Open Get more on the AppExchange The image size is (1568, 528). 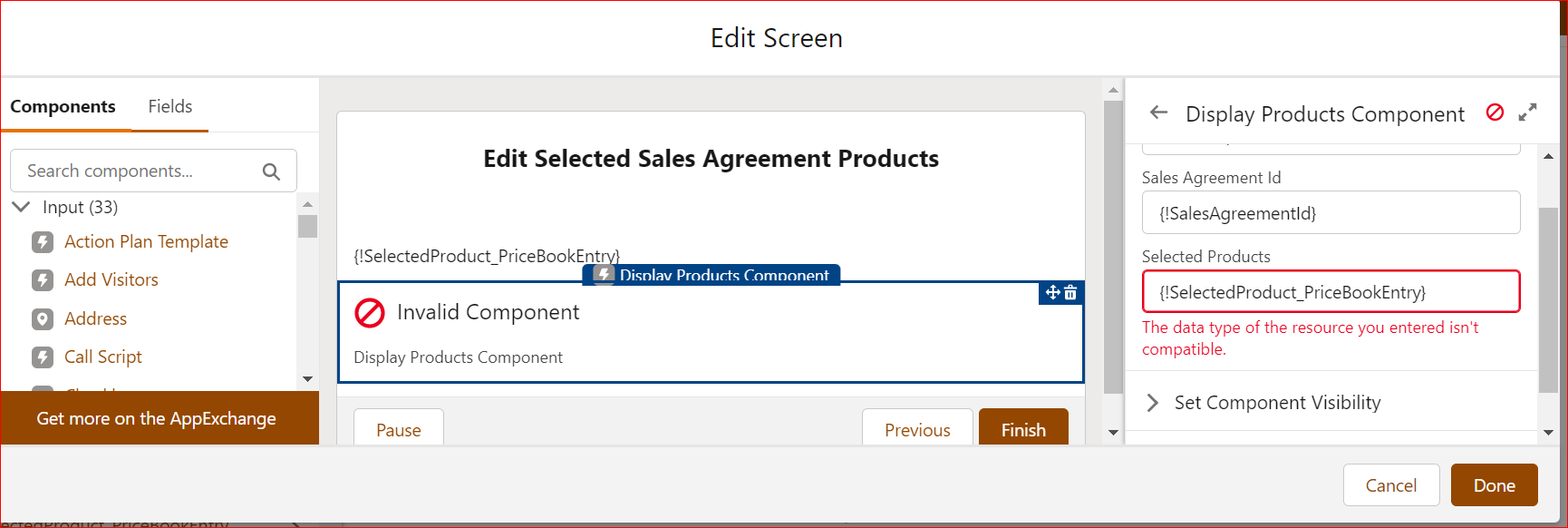(x=156, y=418)
